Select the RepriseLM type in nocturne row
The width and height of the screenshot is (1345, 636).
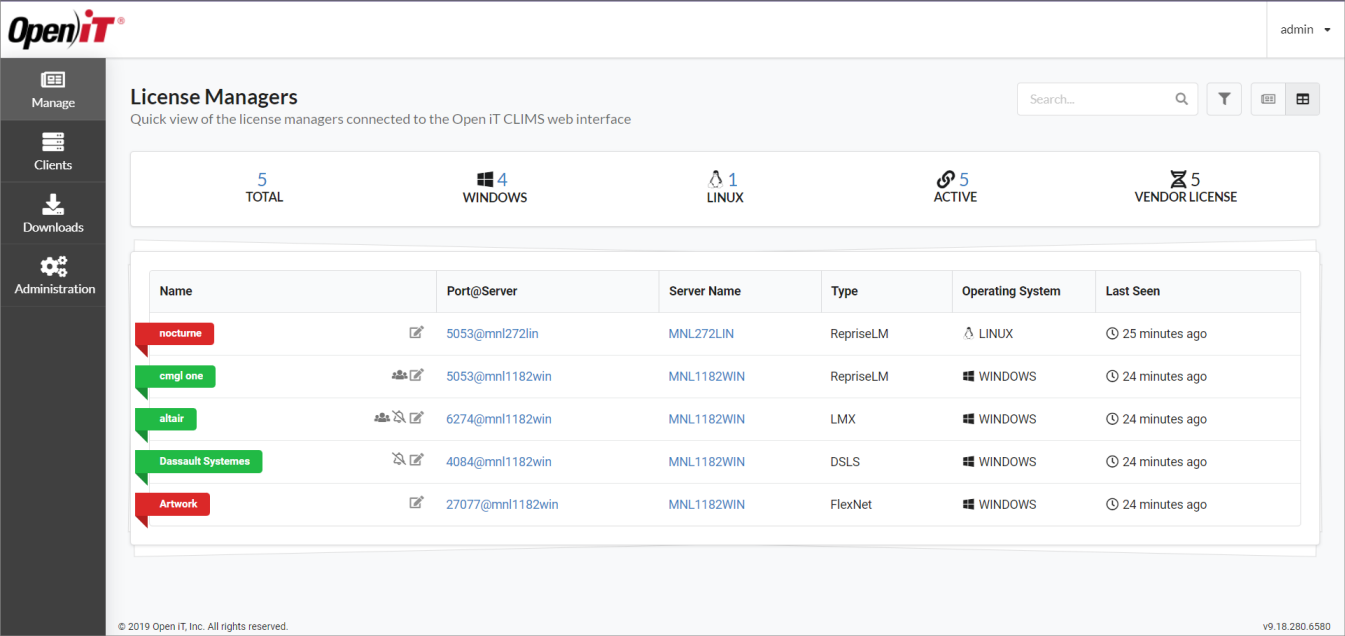click(x=859, y=334)
